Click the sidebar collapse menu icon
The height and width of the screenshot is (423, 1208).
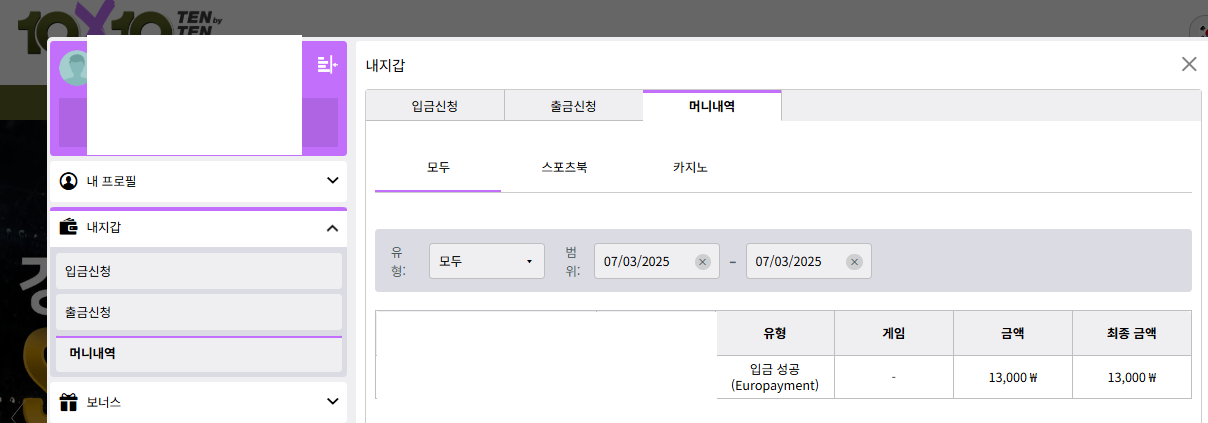327,65
